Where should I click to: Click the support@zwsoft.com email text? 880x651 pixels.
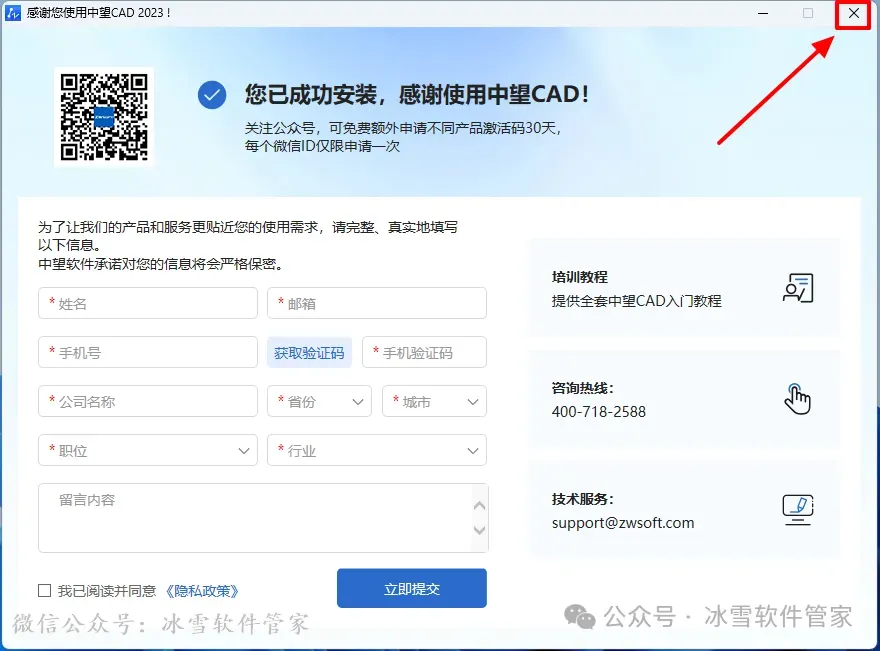tap(623, 523)
